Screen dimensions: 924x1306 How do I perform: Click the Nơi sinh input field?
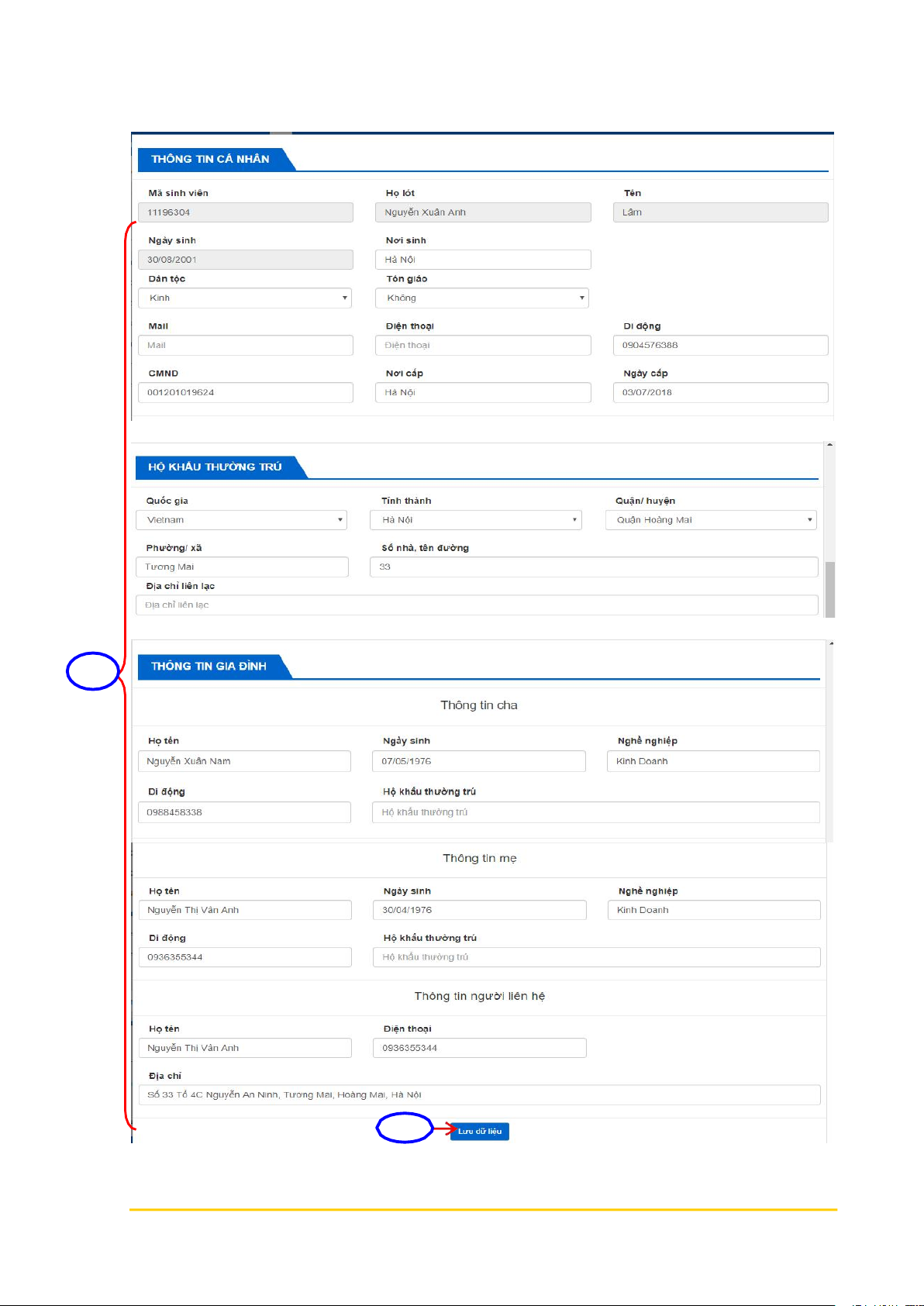(482, 260)
